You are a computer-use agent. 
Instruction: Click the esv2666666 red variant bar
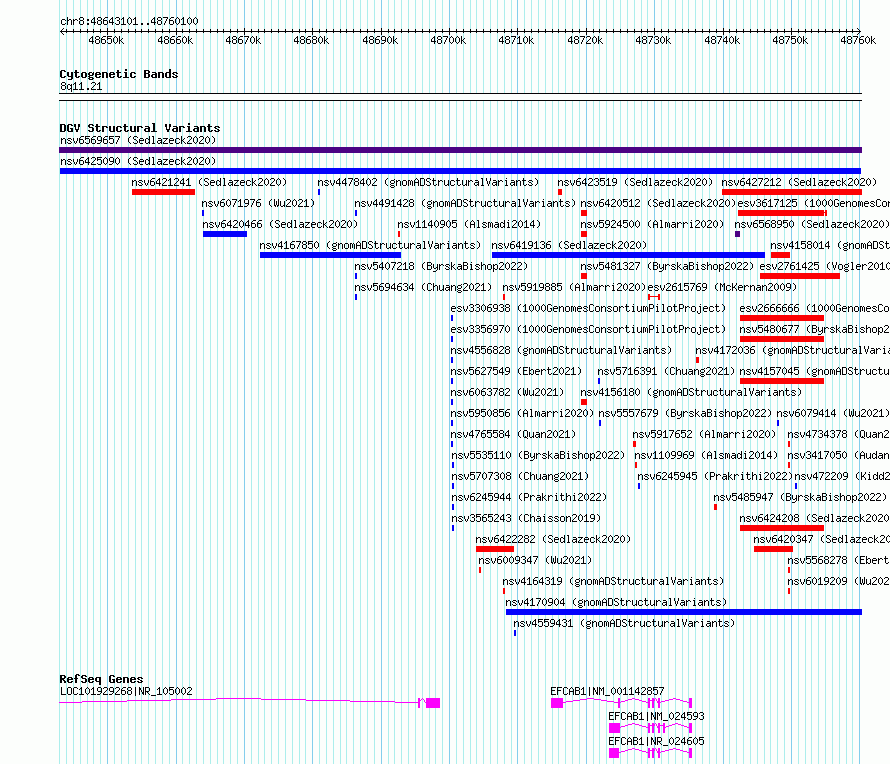(782, 318)
